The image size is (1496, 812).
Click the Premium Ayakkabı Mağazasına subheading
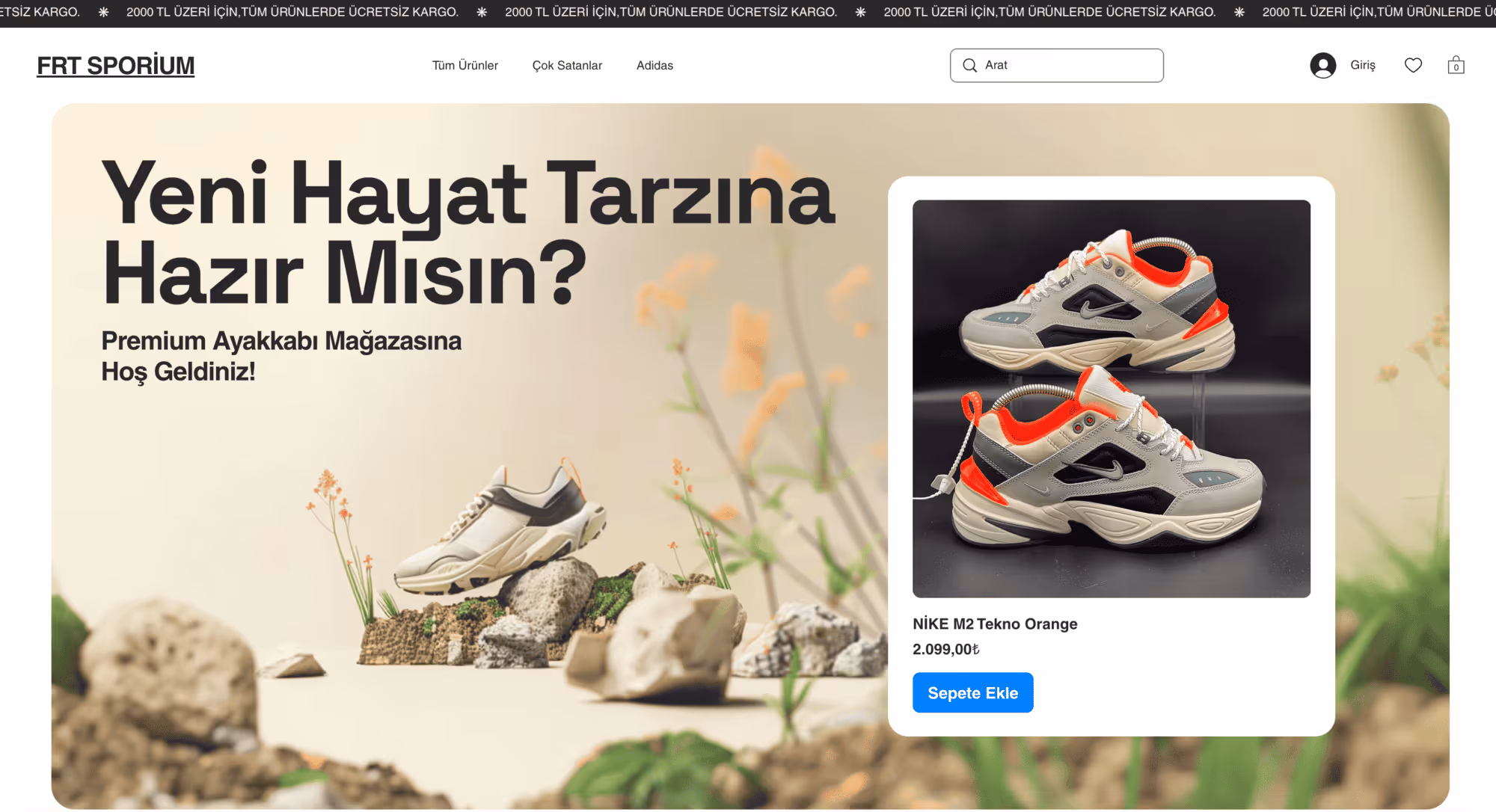pos(281,341)
